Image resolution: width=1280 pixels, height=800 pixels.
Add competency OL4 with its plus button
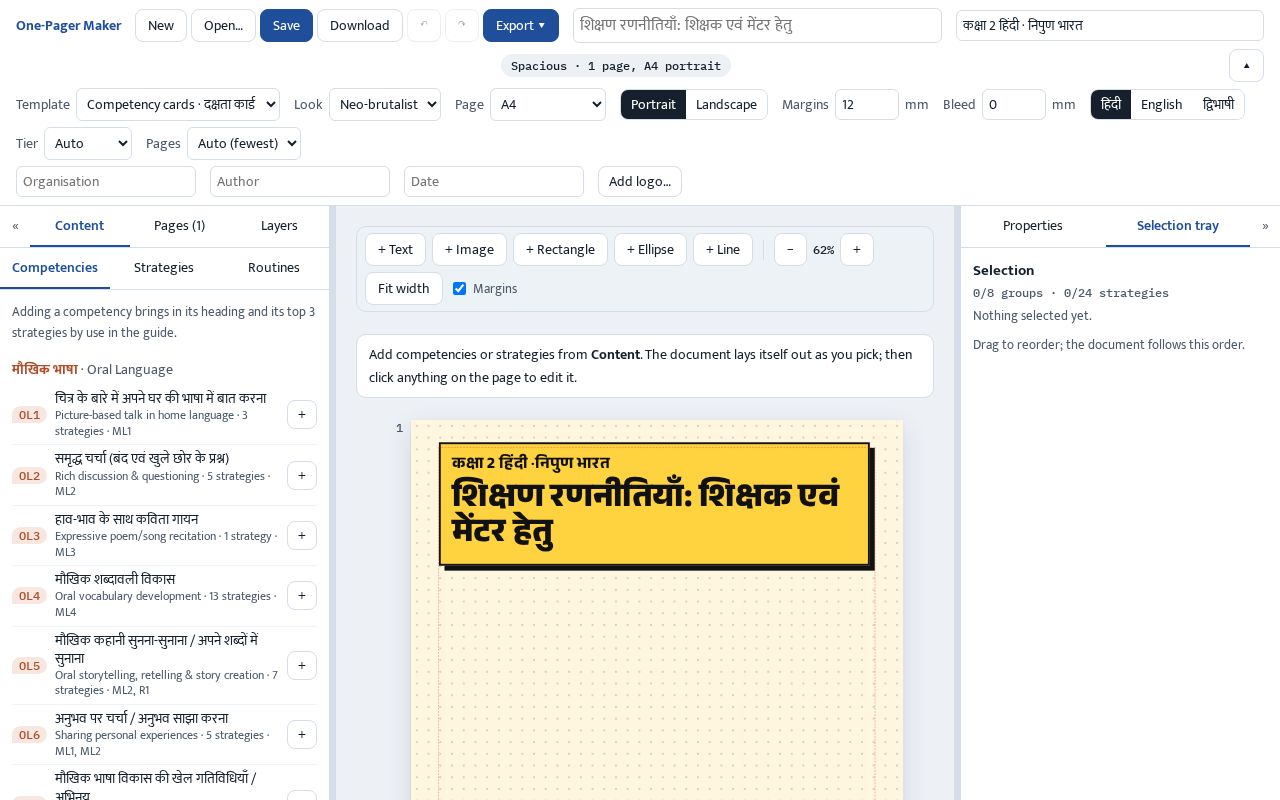click(302, 596)
